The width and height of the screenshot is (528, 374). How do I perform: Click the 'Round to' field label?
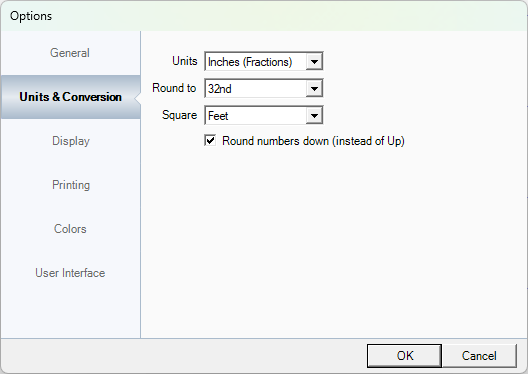(x=174, y=88)
